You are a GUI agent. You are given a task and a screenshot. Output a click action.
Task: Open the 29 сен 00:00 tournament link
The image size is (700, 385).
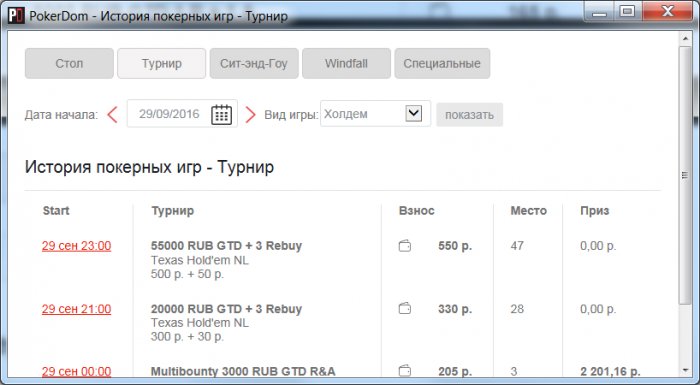coord(76,371)
